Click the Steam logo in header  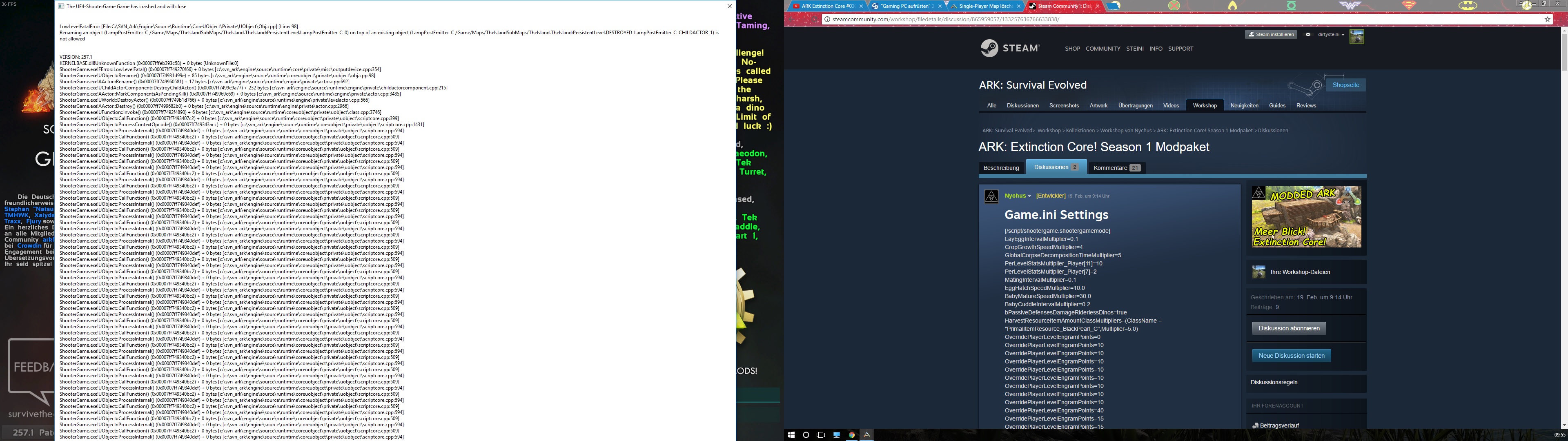point(1010,48)
